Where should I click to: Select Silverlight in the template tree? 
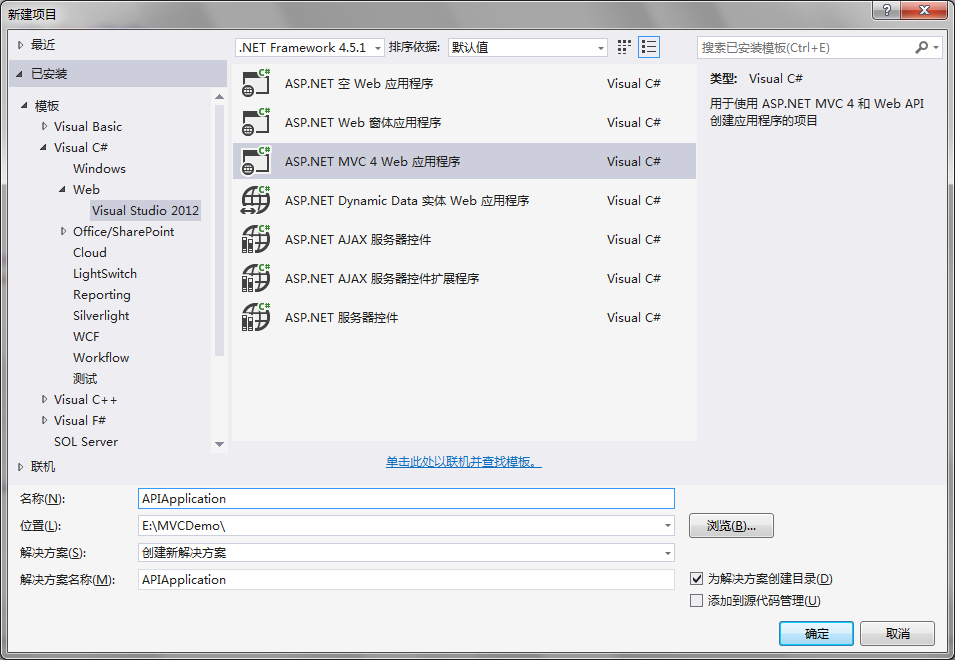(x=101, y=315)
